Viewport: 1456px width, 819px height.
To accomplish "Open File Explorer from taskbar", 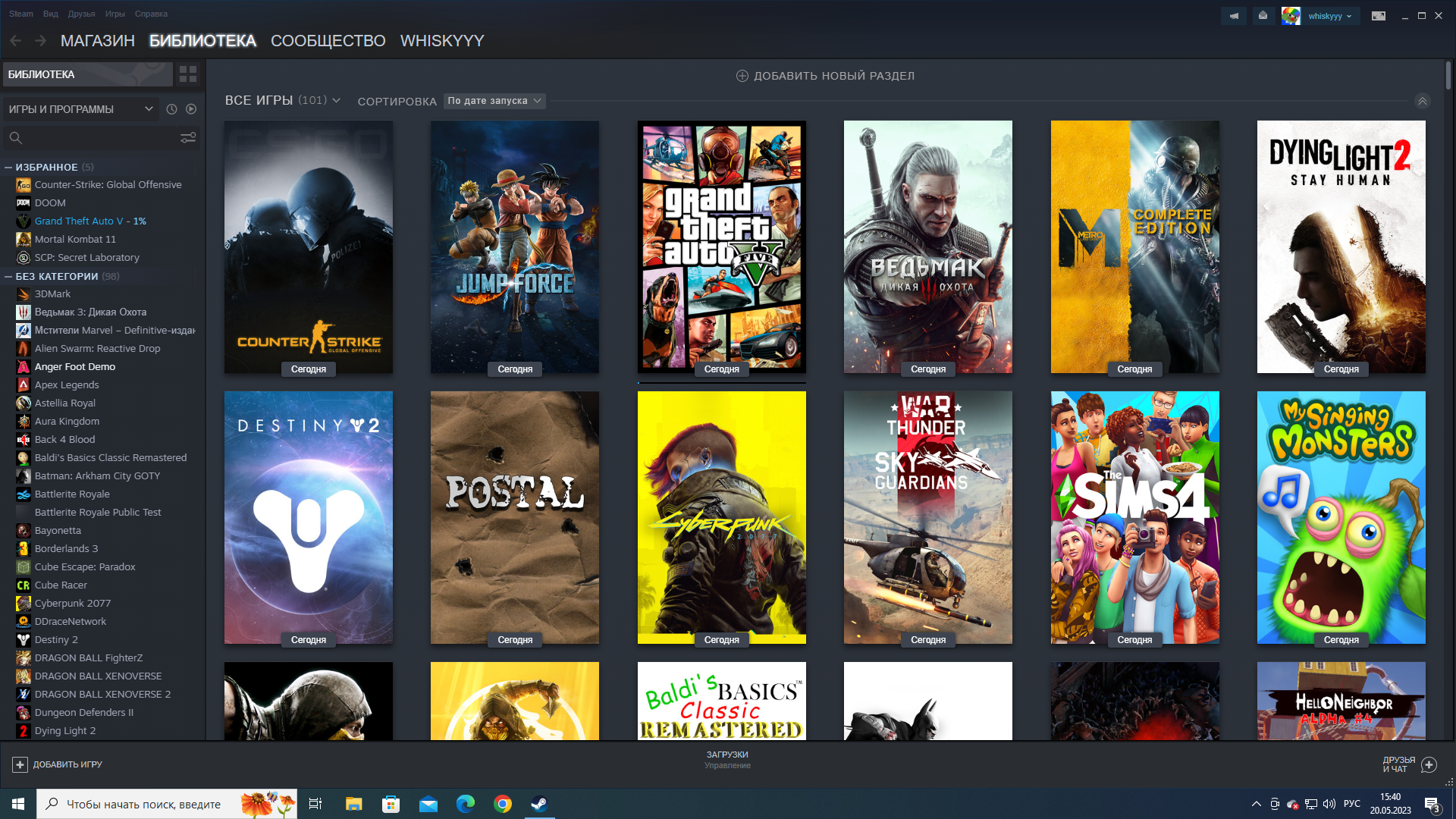I will 354,804.
